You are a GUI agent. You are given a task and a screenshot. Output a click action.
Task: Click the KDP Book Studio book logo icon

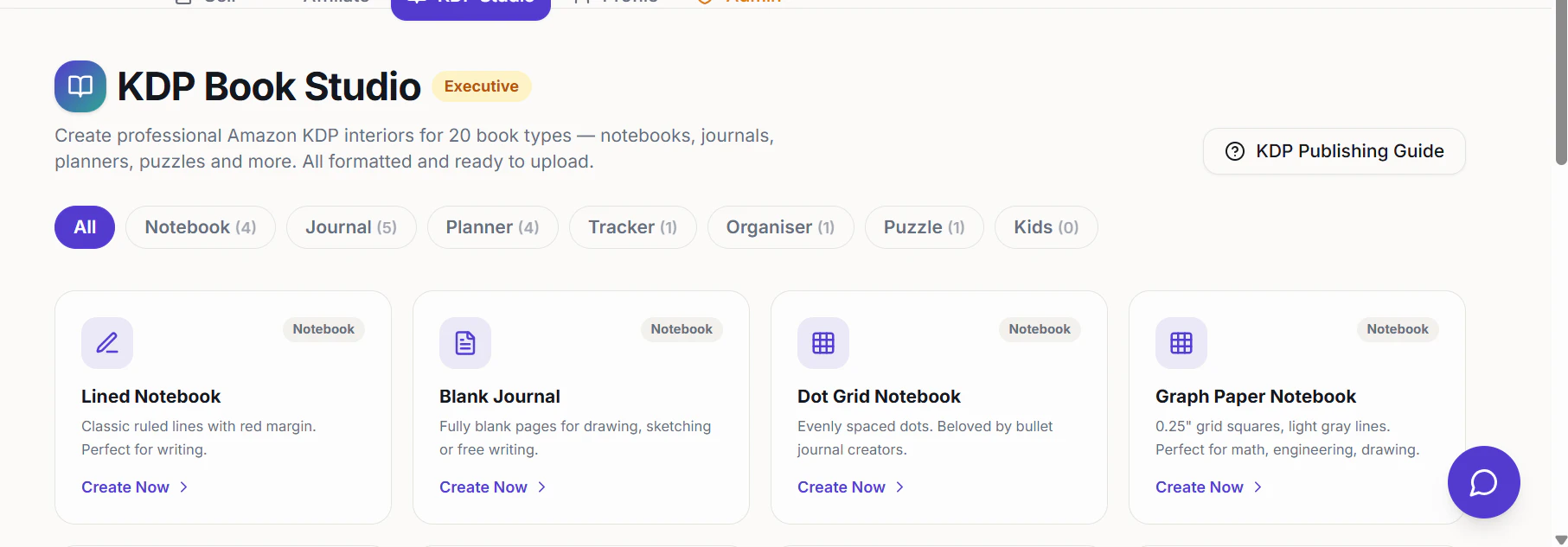[x=80, y=86]
